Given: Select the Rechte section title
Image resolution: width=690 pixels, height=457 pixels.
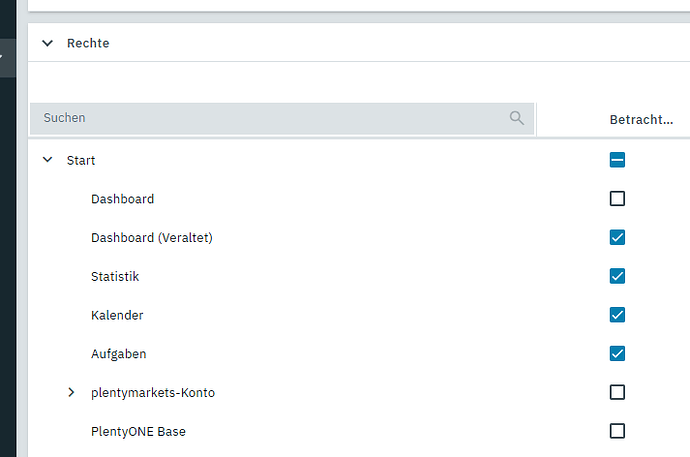Looking at the screenshot, I should pyautogui.click(x=88, y=43).
